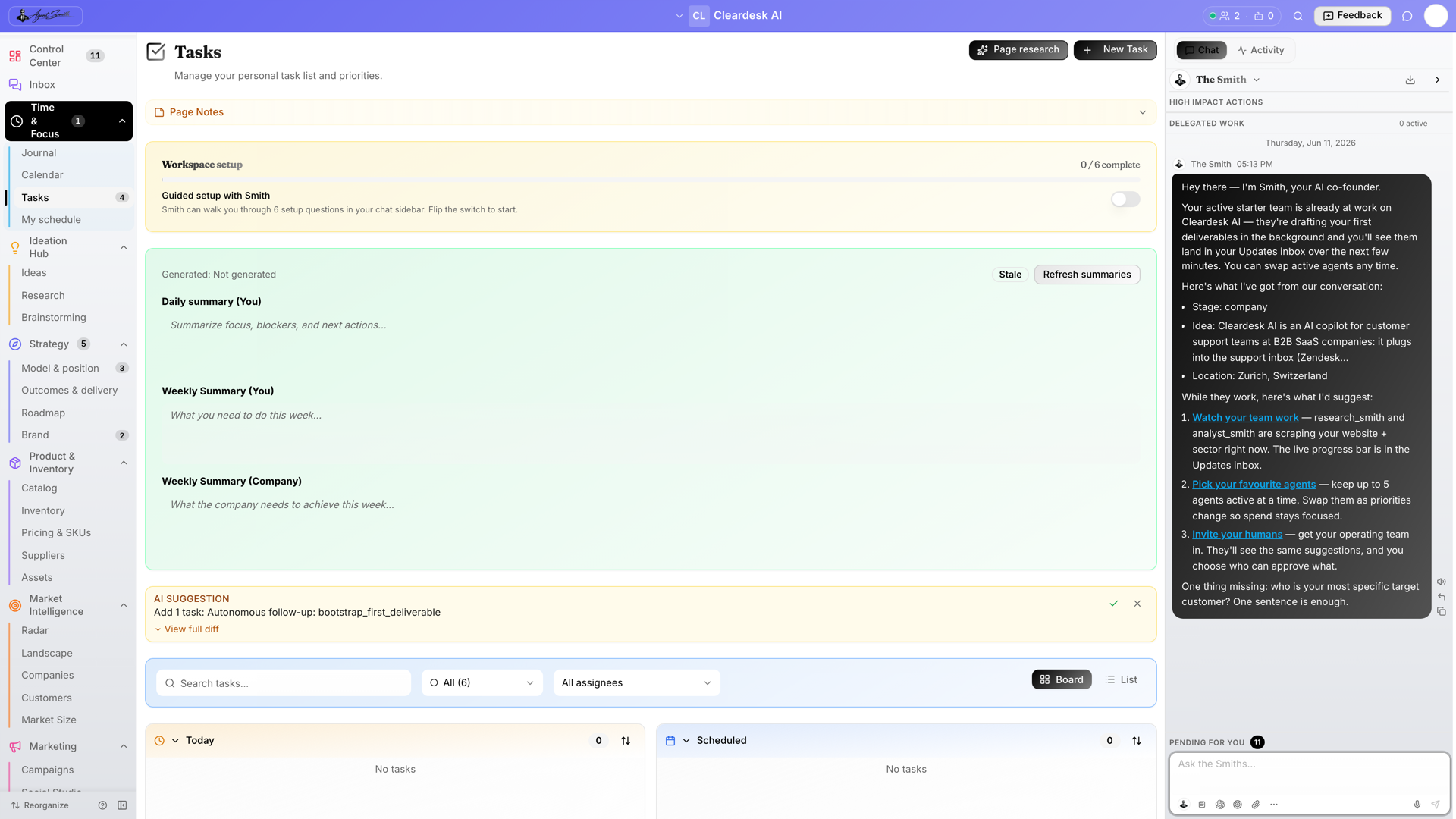Collapse the Marketing section
This screenshot has height=819, width=1456.
point(124,746)
